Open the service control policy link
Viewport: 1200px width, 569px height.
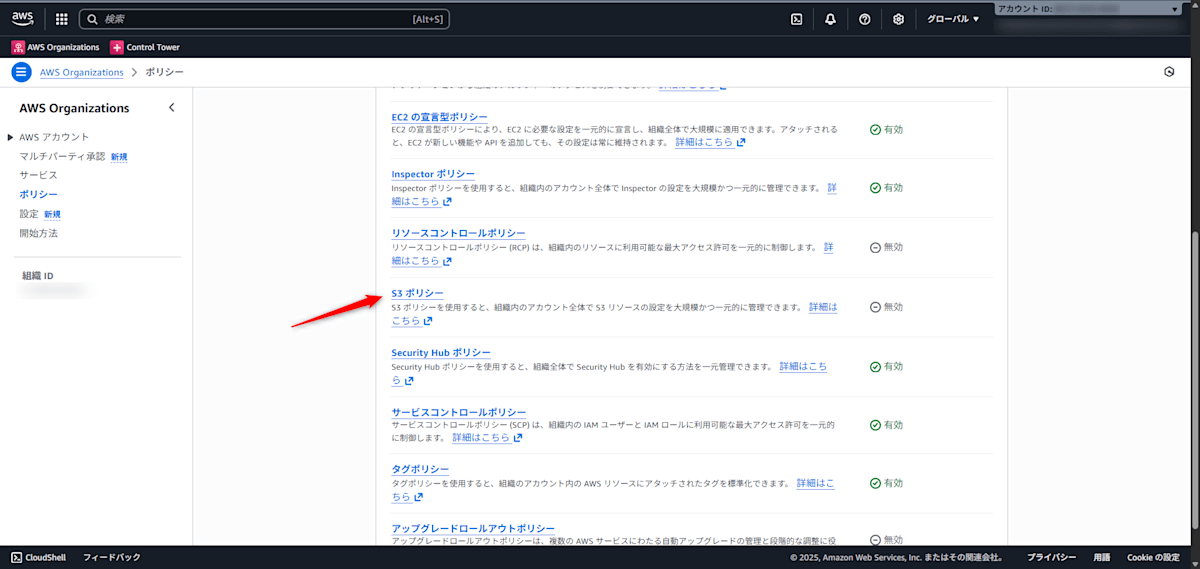click(x=458, y=412)
